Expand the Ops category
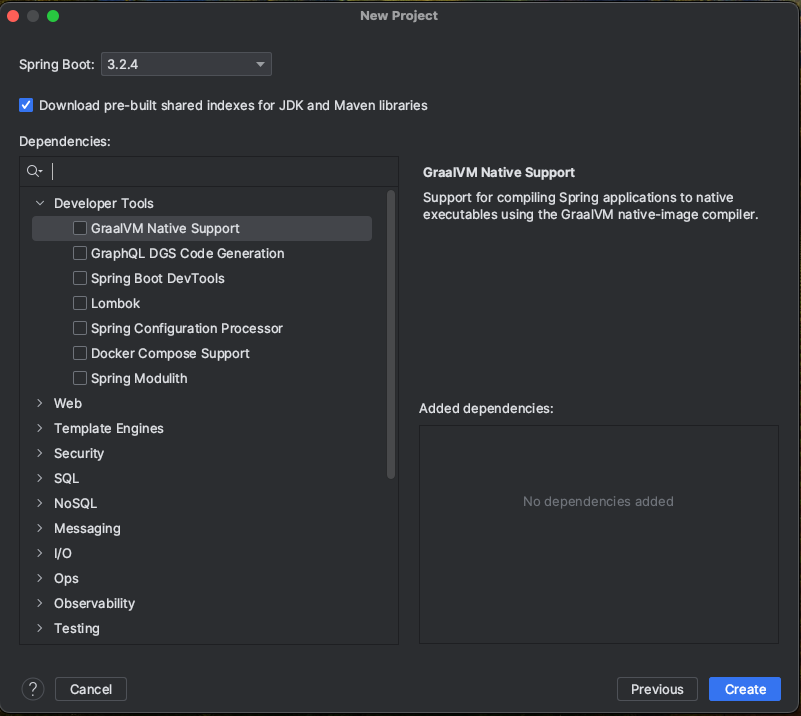Image resolution: width=801 pixels, height=716 pixels. 40,579
